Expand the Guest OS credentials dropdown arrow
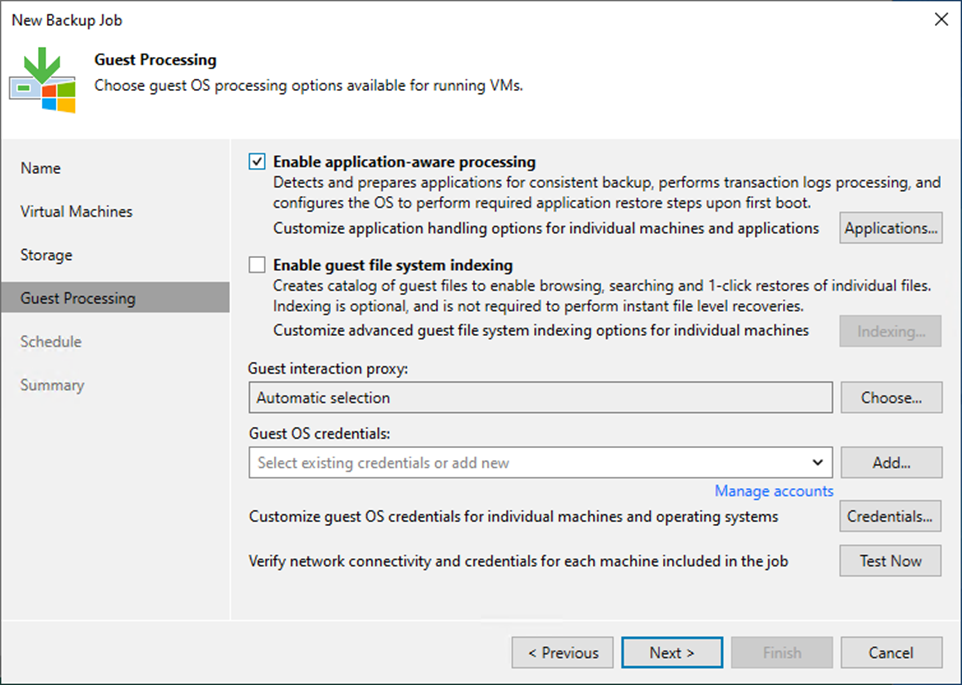 [x=818, y=462]
